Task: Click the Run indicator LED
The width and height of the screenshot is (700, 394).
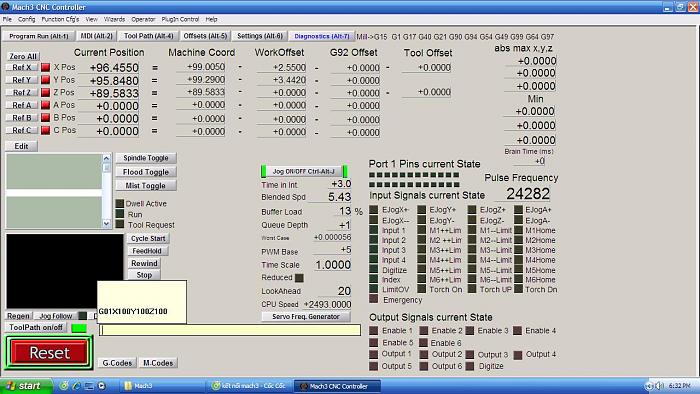Action: pyautogui.click(x=120, y=214)
